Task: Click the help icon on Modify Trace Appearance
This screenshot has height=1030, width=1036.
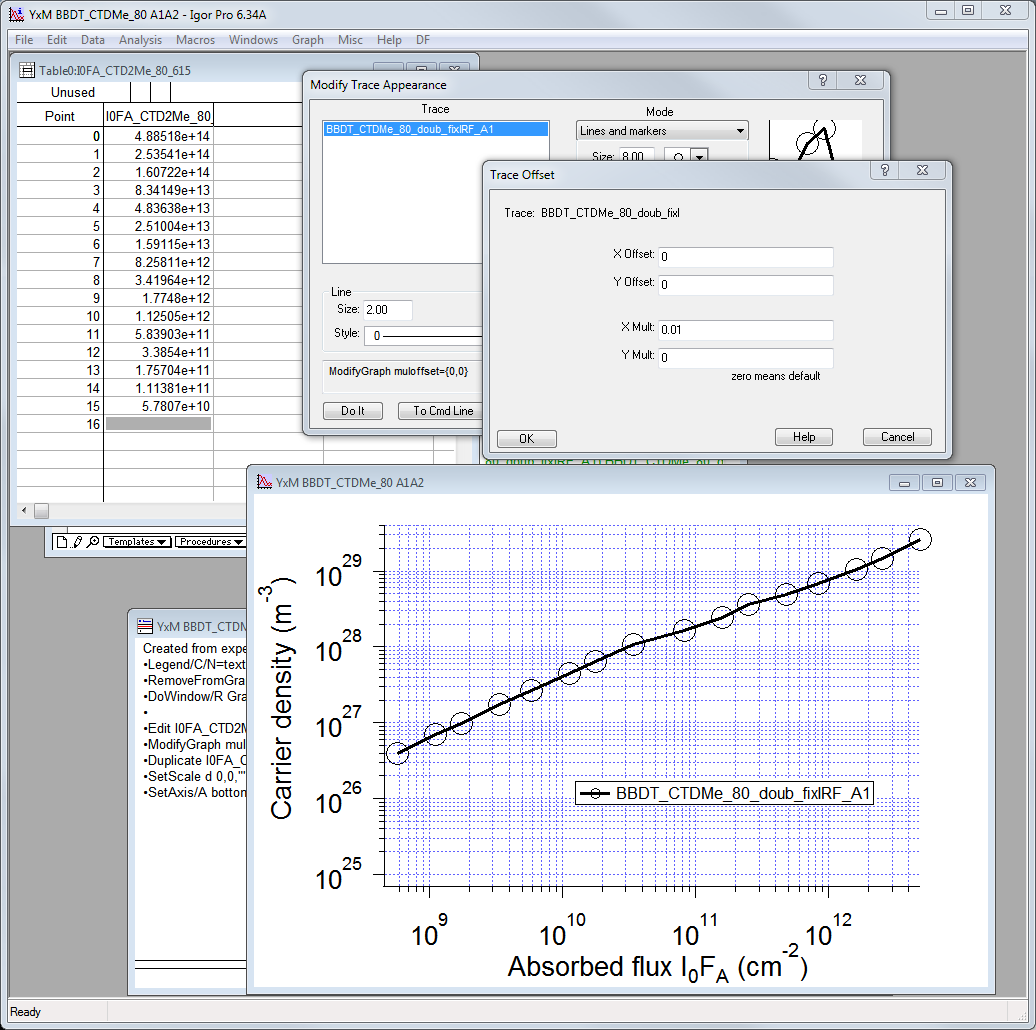Action: click(821, 80)
